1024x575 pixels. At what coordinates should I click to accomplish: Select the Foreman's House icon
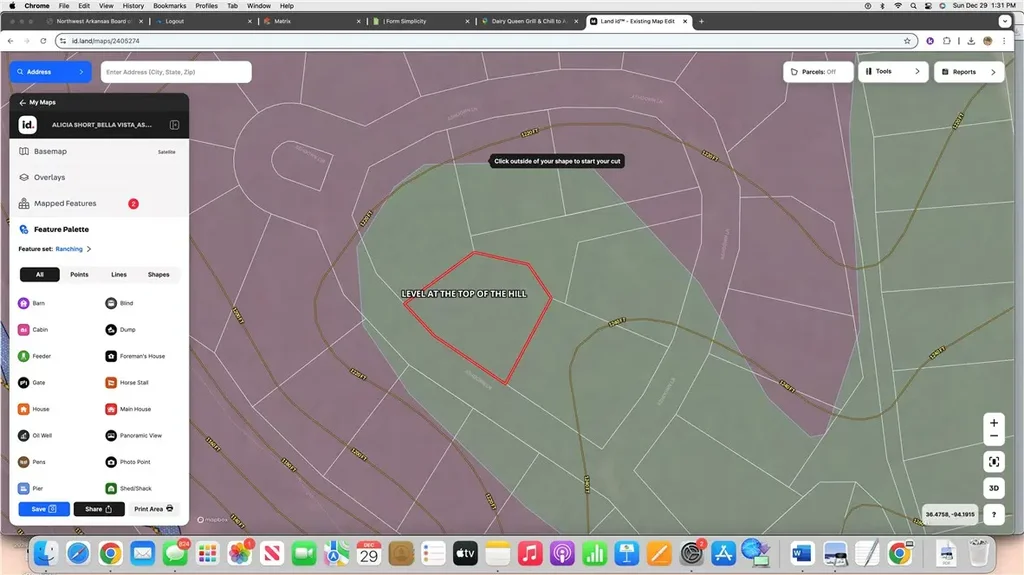pyautogui.click(x=112, y=356)
